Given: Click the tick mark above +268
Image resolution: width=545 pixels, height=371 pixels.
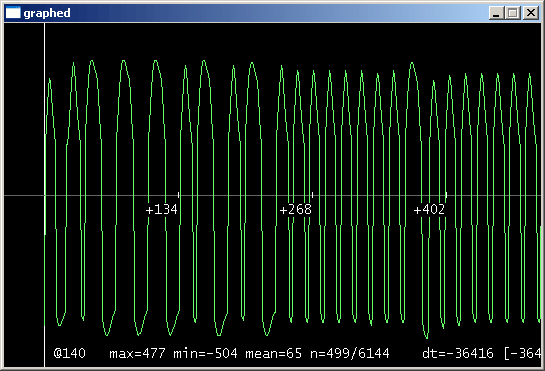Looking at the screenshot, I should click(x=312, y=195).
